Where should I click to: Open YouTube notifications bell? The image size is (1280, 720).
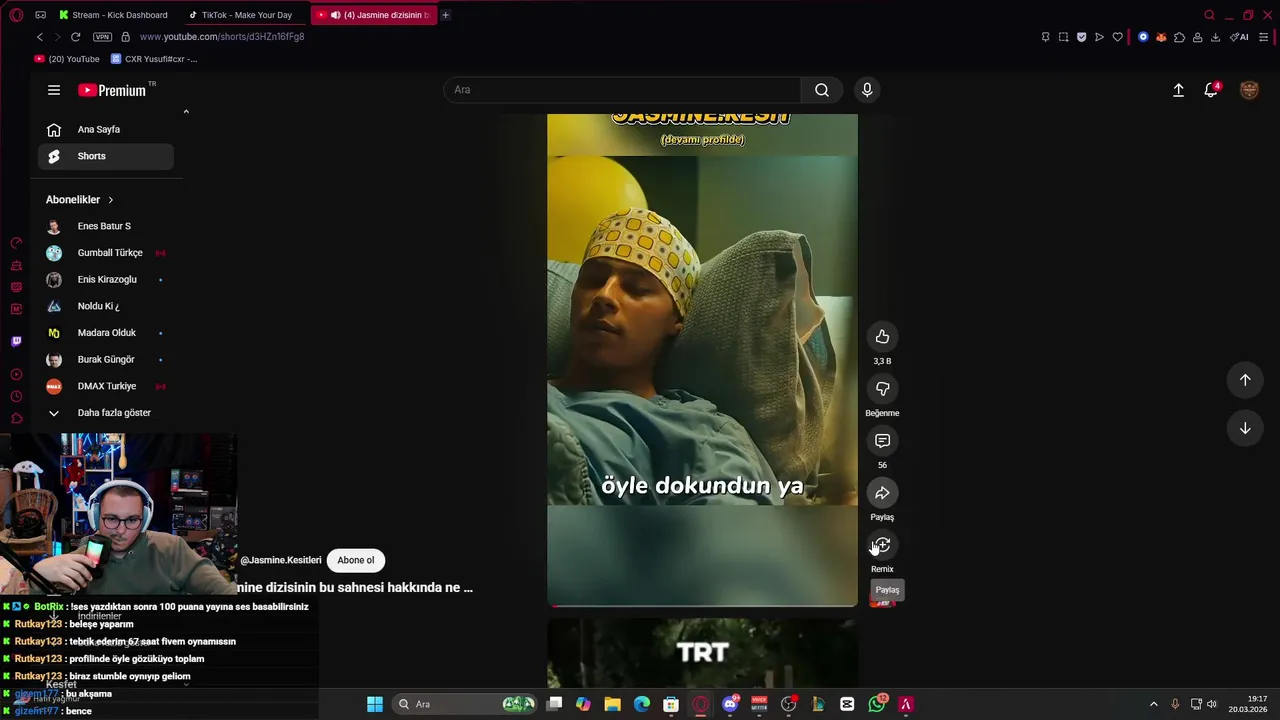coord(1211,90)
